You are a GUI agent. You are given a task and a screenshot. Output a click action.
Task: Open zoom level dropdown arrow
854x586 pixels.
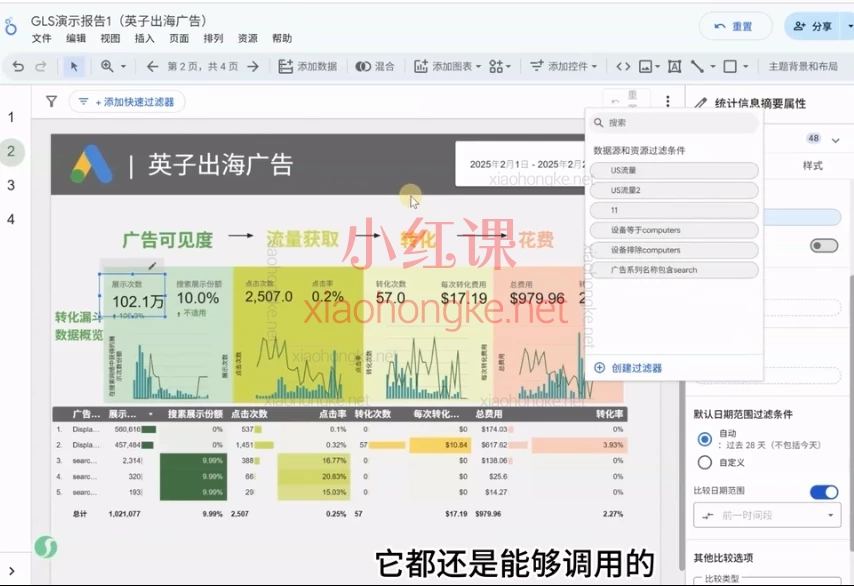pyautogui.click(x=123, y=66)
